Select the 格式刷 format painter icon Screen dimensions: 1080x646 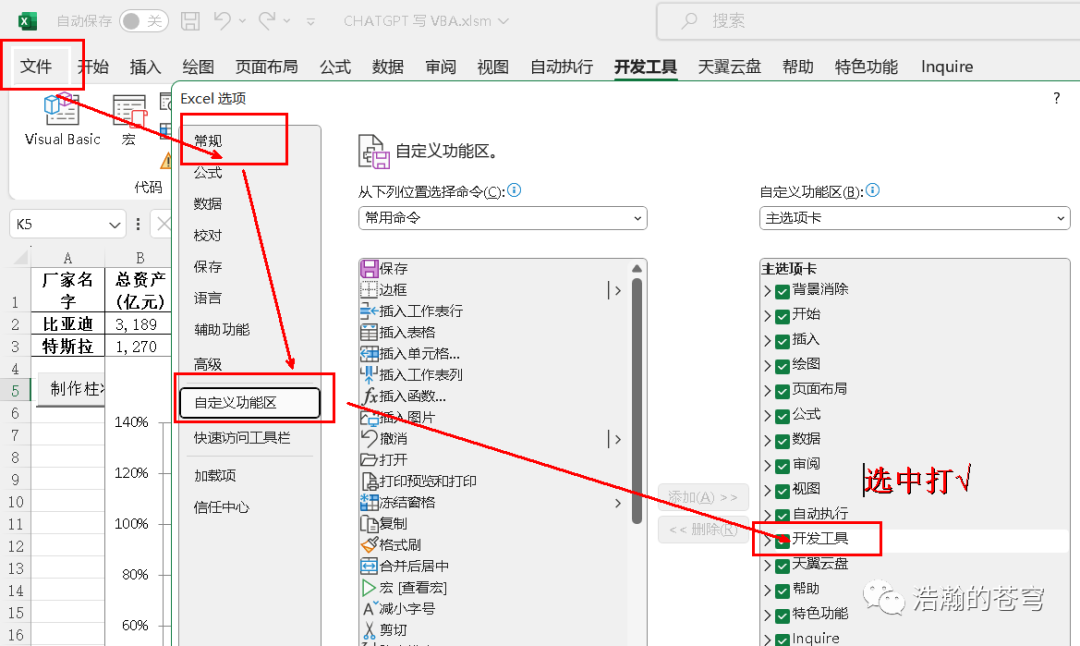(369, 545)
